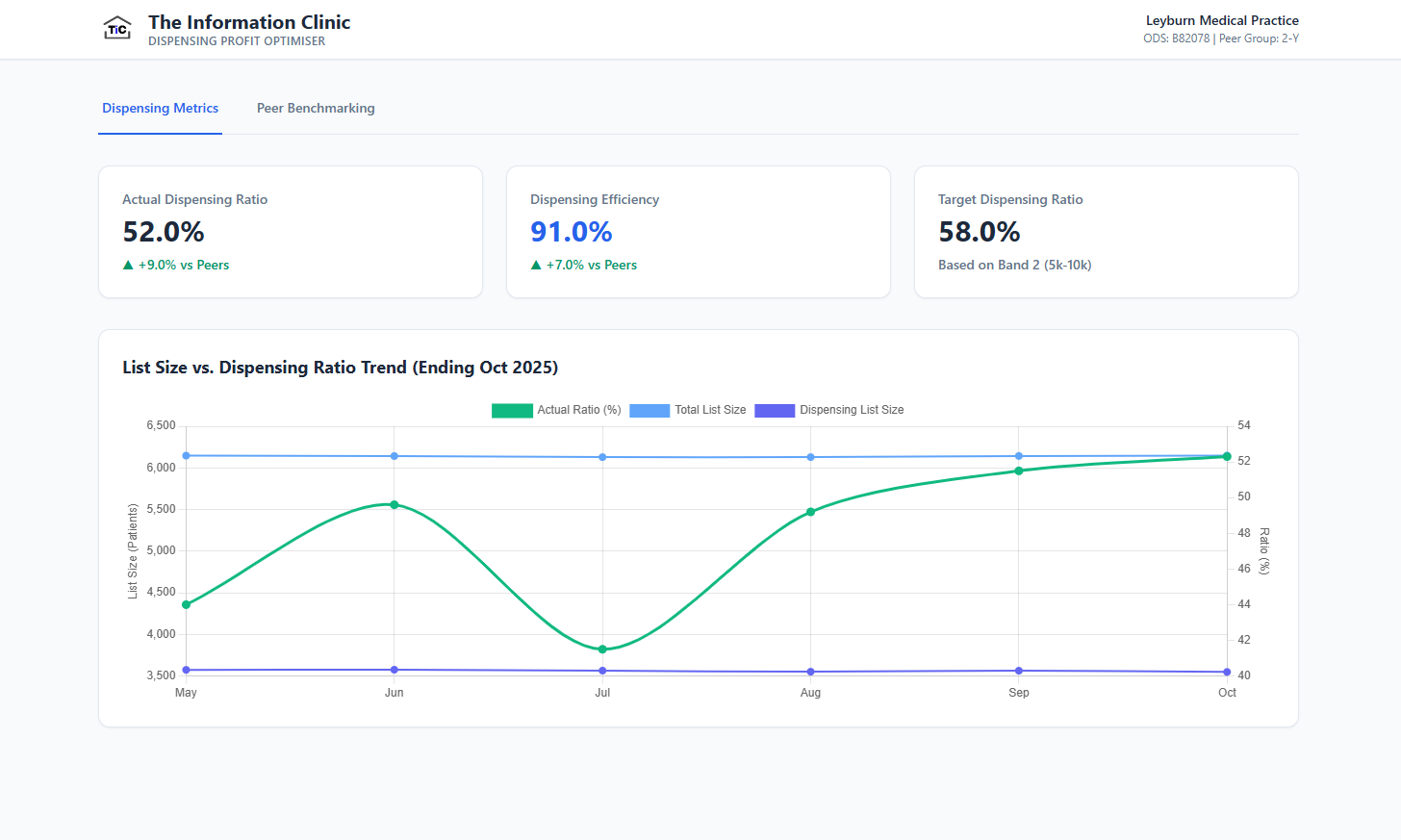
Task: Click the Actual Dispensing Ratio card
Action: point(290,231)
